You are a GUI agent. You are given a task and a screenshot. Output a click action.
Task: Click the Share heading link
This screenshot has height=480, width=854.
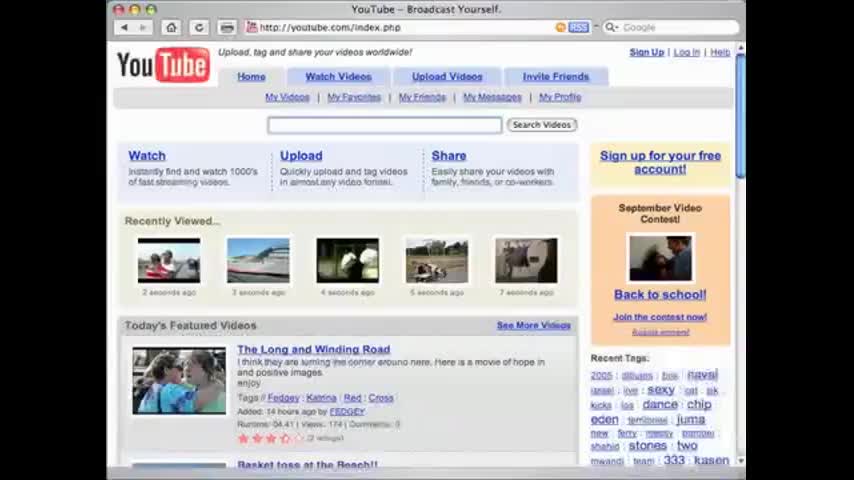(449, 156)
